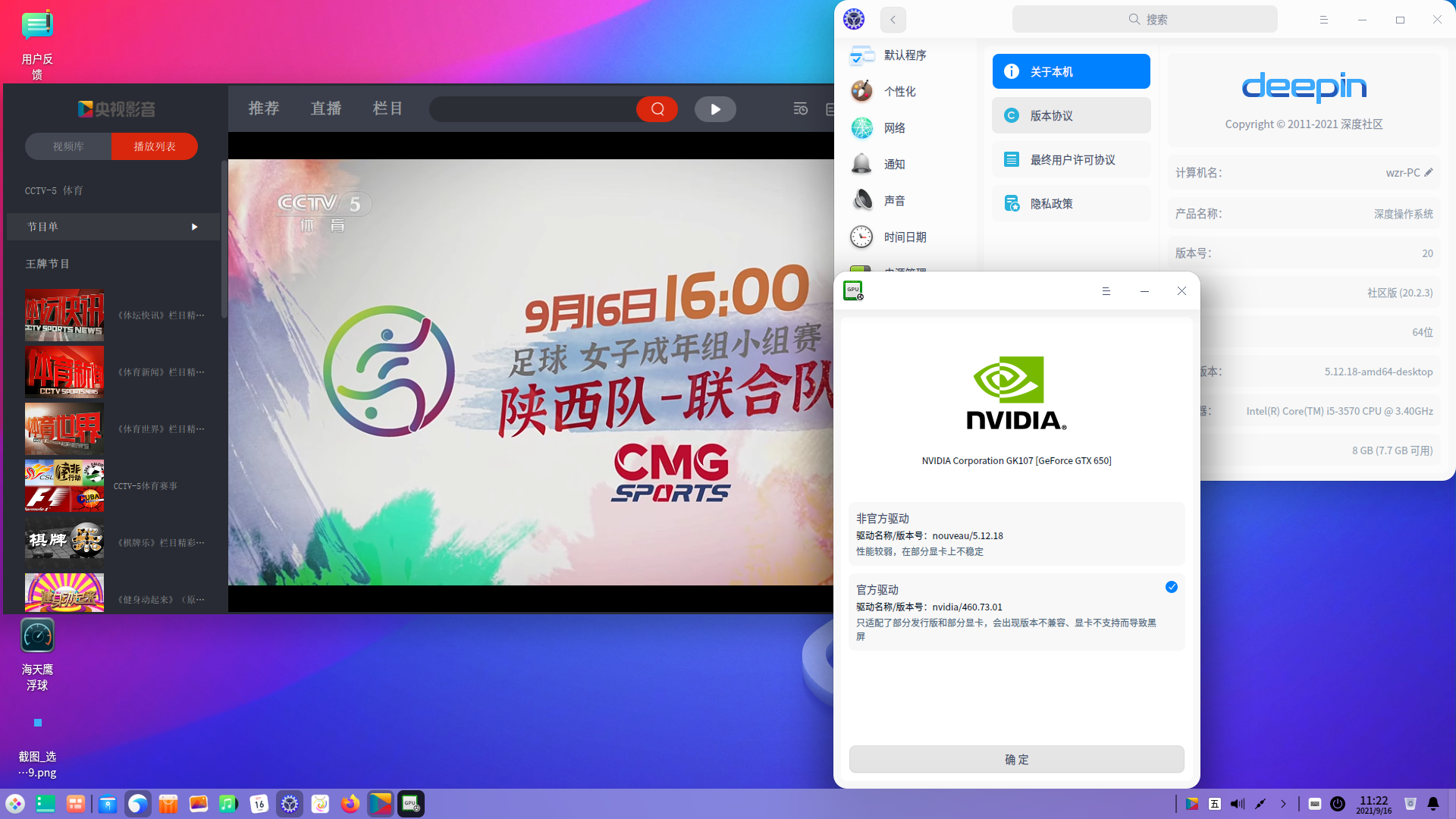Open the launcher icon on the taskbar

pyautogui.click(x=15, y=804)
